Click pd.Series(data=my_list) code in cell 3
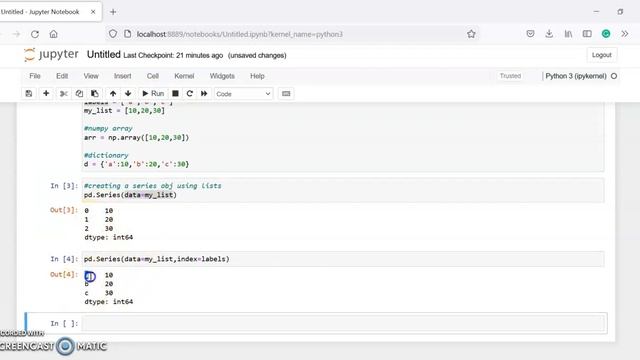 pos(130,195)
